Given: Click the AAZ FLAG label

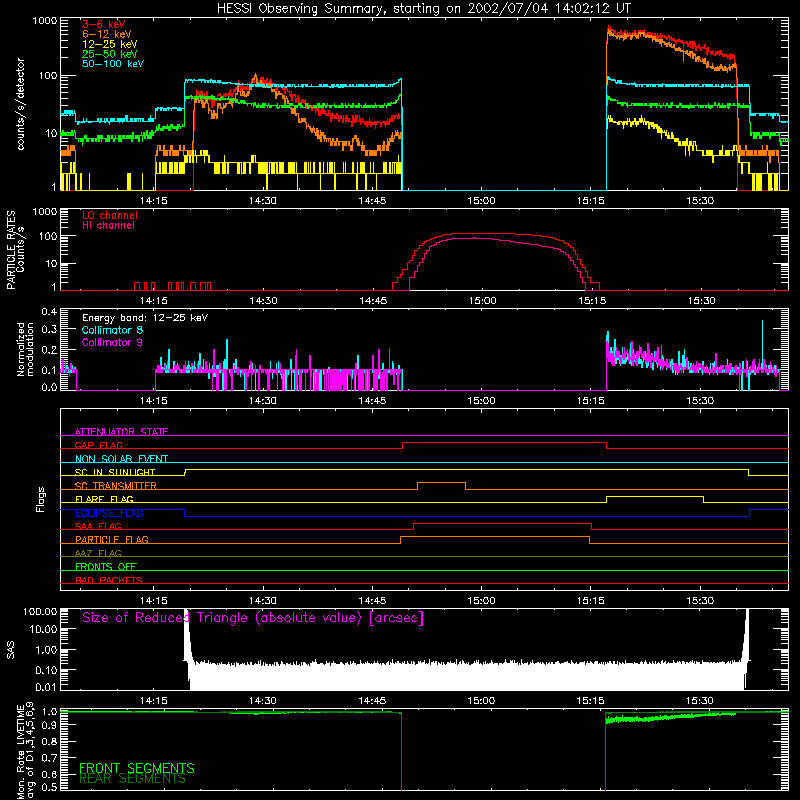Looking at the screenshot, I should coord(98,553).
